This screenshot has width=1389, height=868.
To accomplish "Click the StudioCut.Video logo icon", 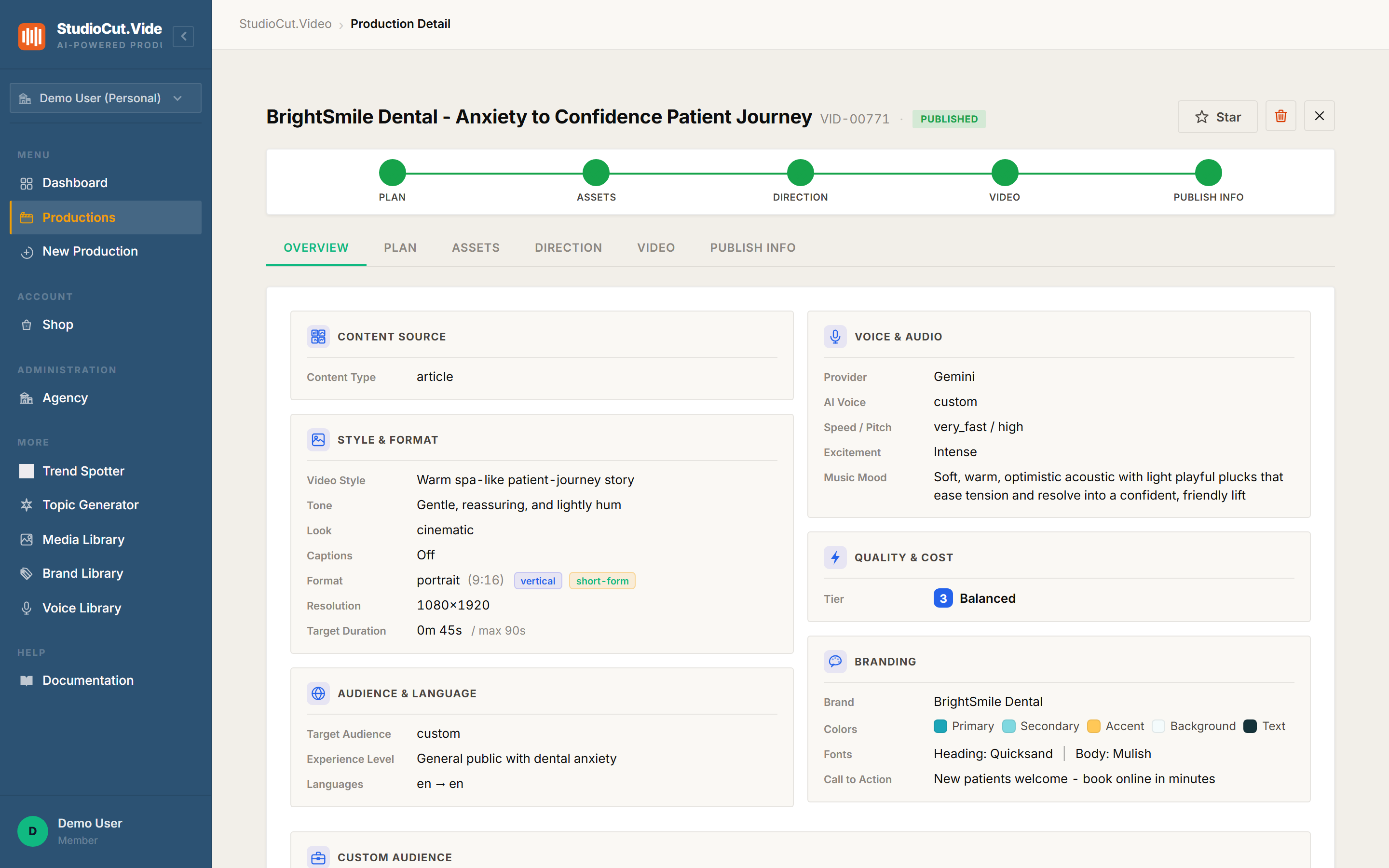I will click(31, 36).
